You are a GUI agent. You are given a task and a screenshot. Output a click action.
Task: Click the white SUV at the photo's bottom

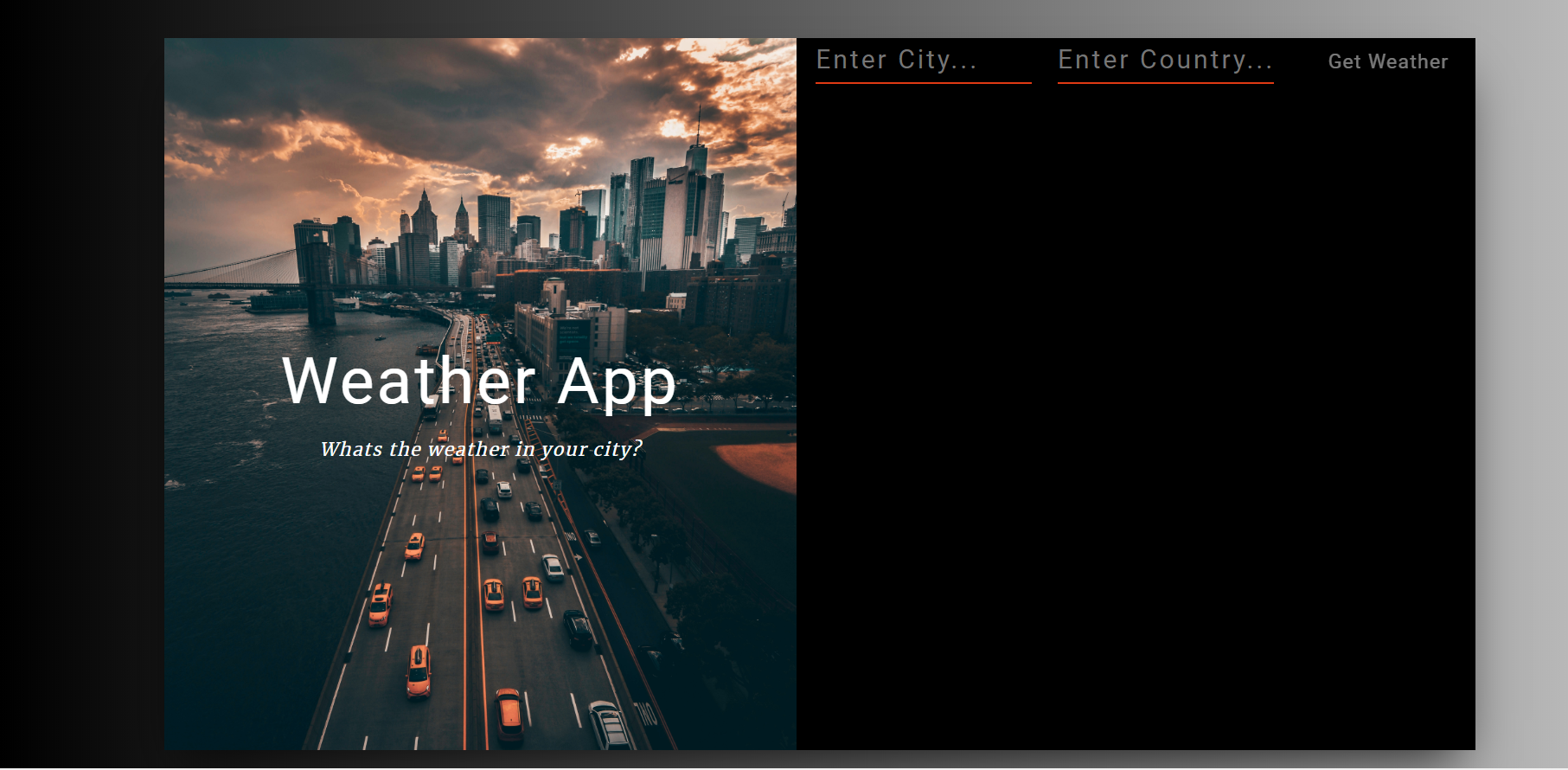(x=610, y=725)
